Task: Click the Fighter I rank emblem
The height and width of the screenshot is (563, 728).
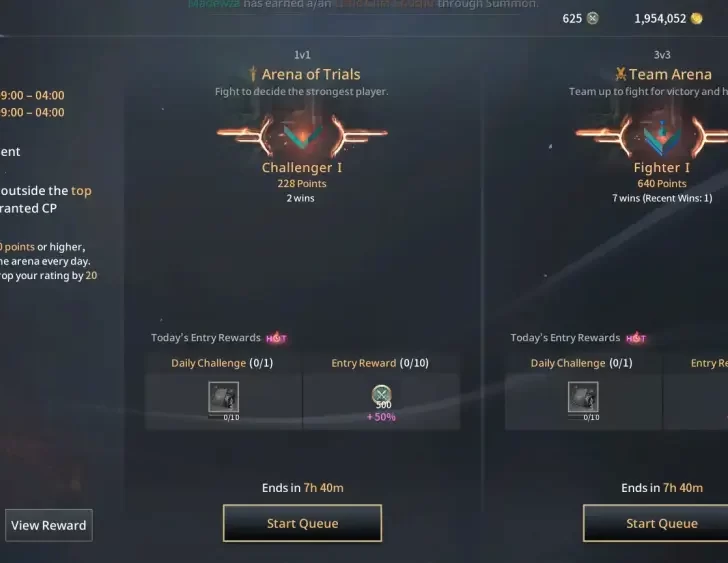Action: point(662,136)
